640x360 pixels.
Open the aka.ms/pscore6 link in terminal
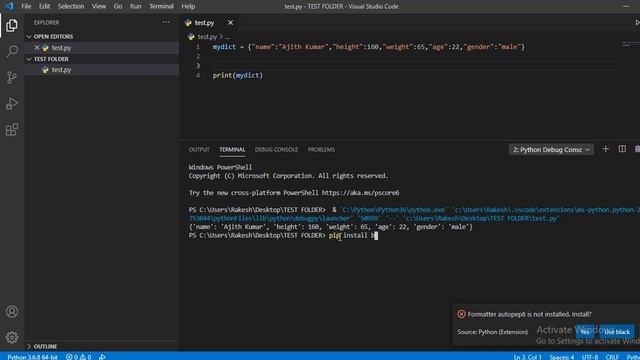pos(360,193)
